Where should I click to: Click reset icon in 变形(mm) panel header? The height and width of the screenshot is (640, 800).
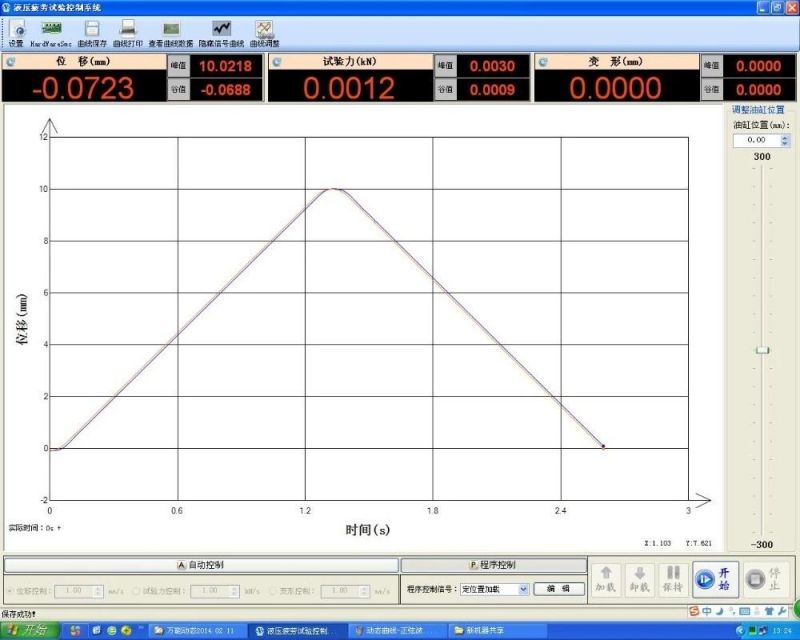click(543, 62)
